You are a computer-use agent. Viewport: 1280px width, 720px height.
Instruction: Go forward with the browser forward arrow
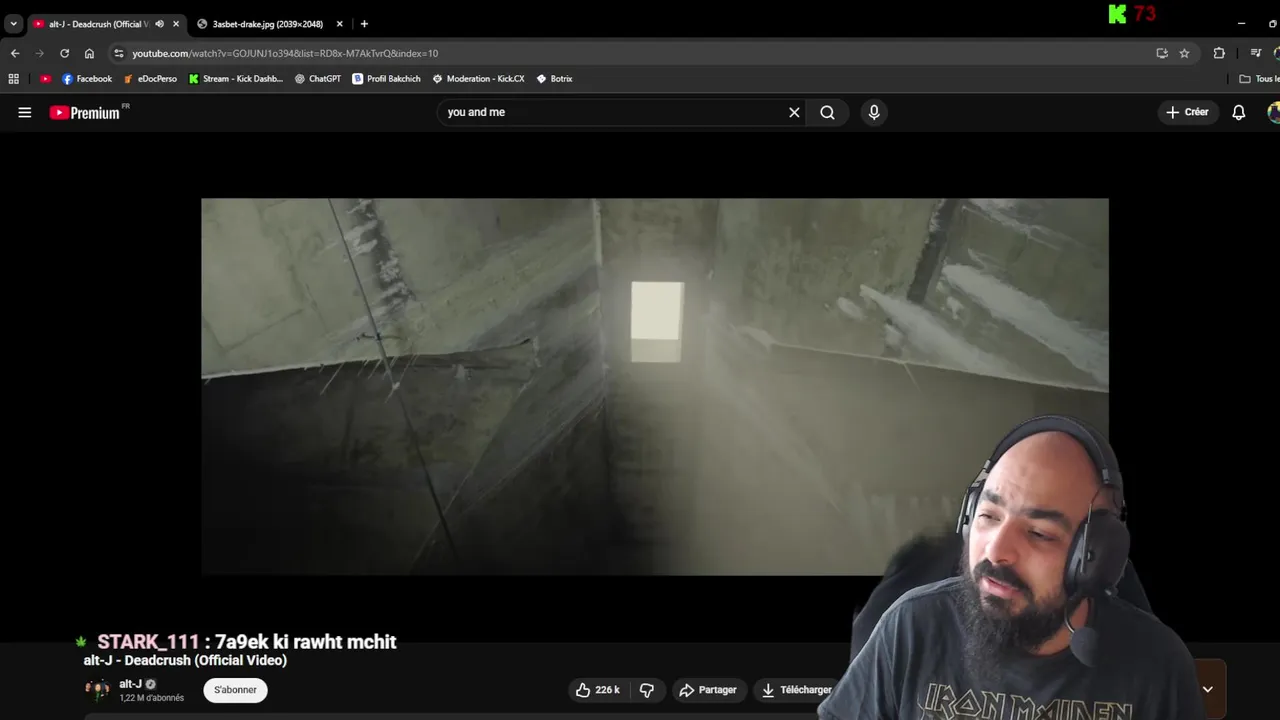coord(40,53)
